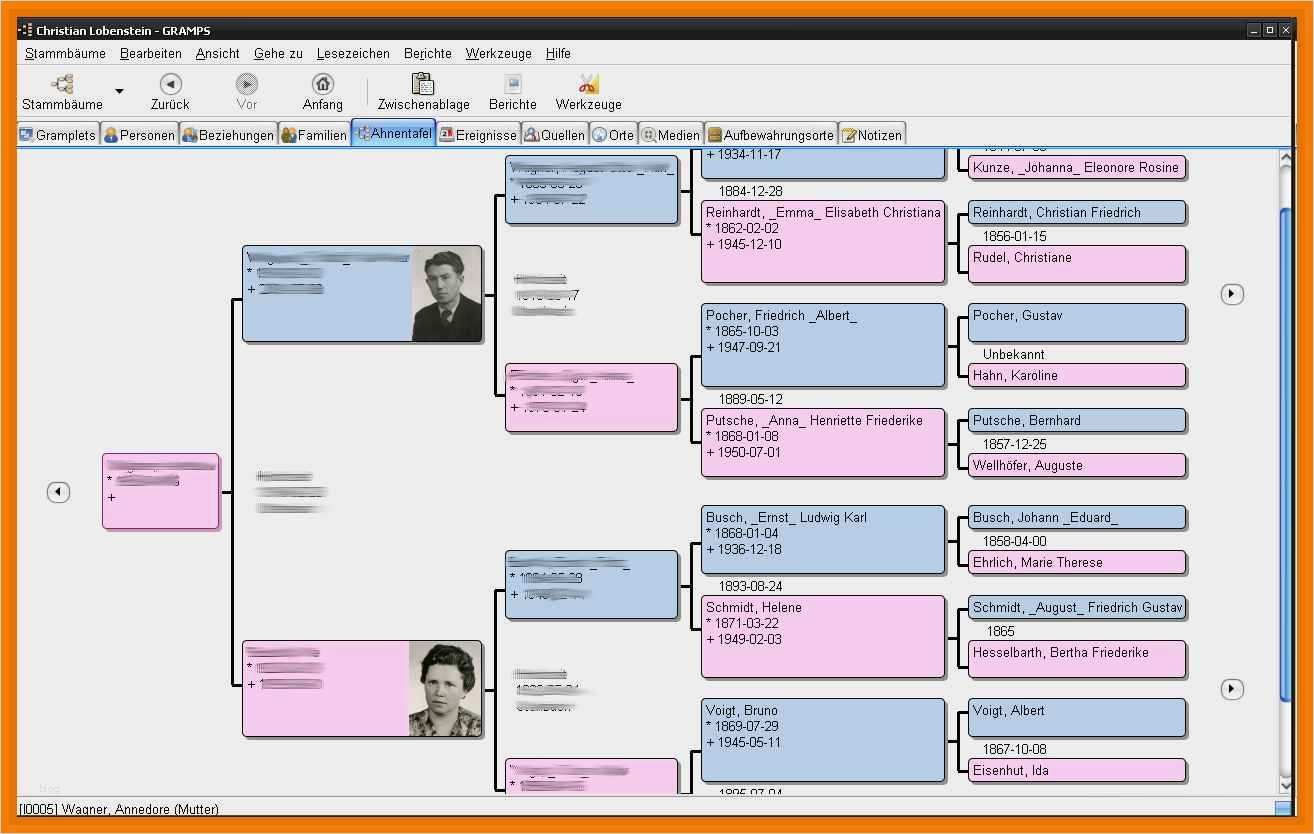Click the scrollbar down arrow
The image size is (1314, 834).
[x=1286, y=786]
